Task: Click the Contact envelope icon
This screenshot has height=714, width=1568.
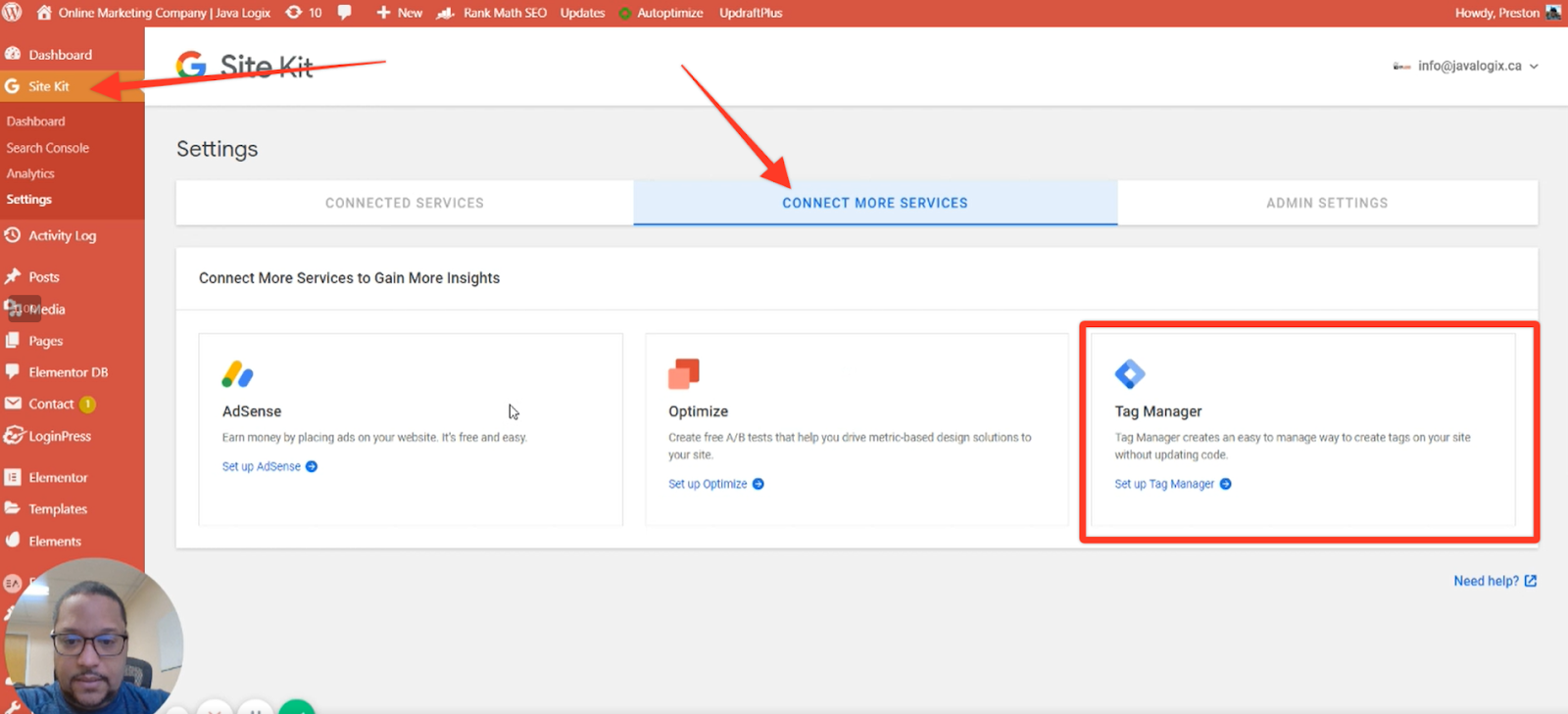Action: tap(13, 404)
